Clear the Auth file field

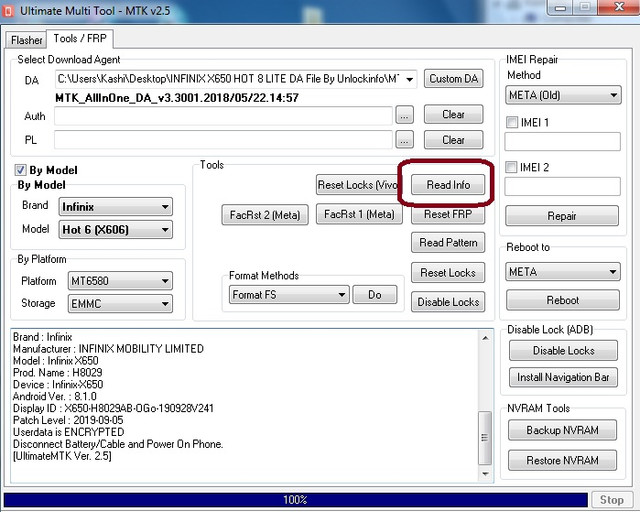pos(453,115)
